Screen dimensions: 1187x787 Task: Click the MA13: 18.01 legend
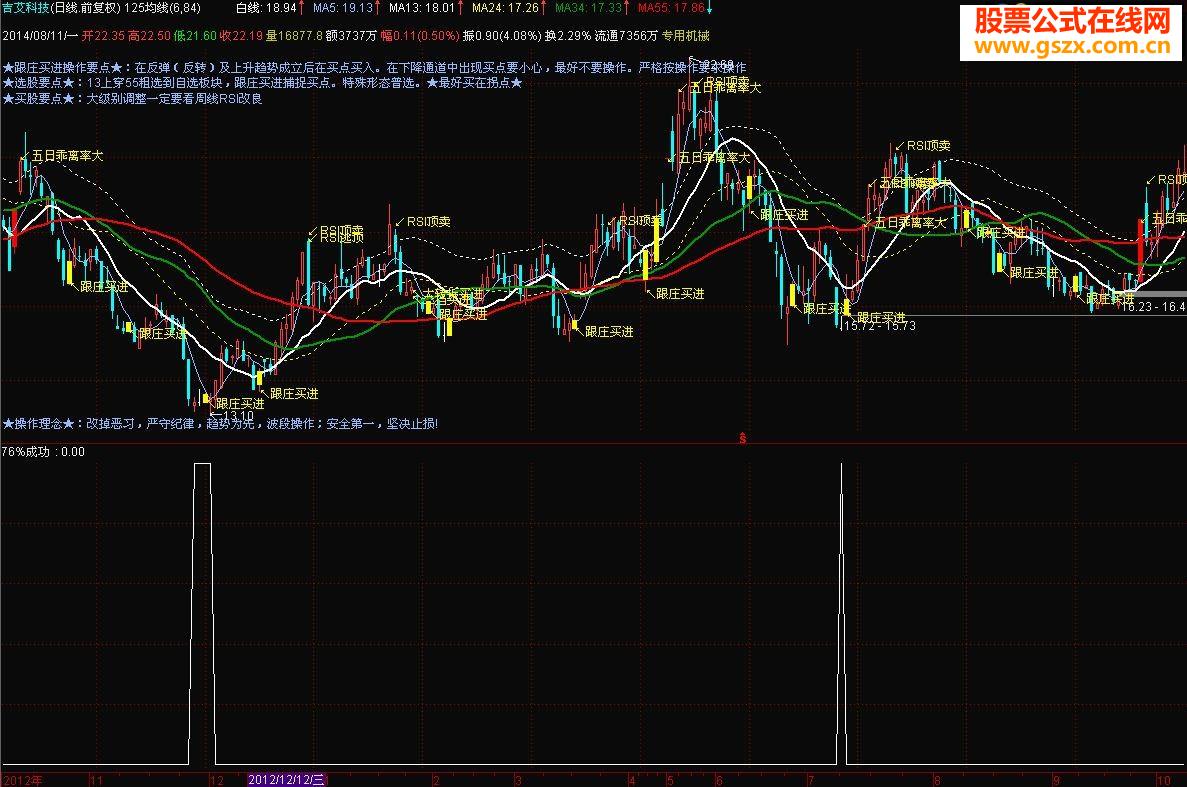point(422,8)
